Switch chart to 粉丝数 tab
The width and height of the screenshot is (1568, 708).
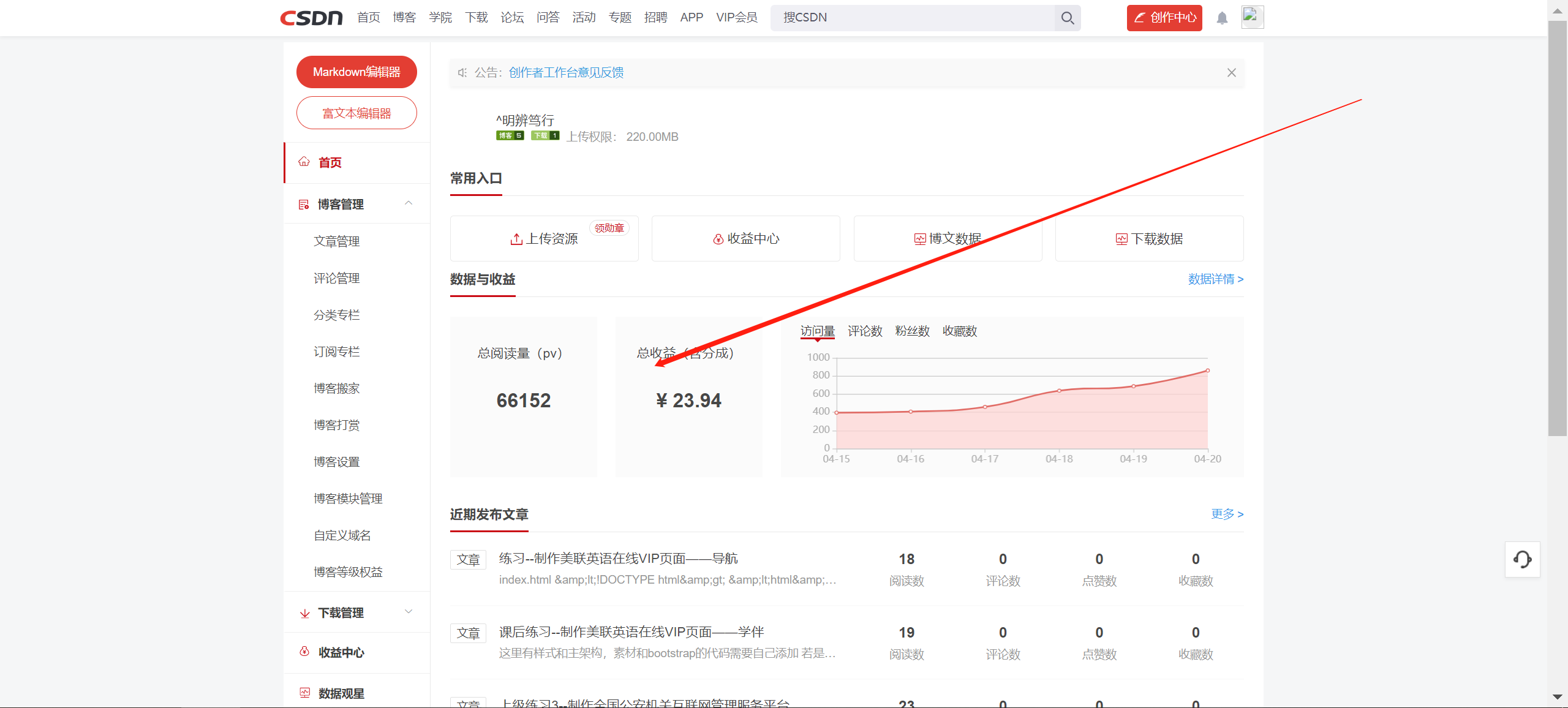(x=912, y=331)
